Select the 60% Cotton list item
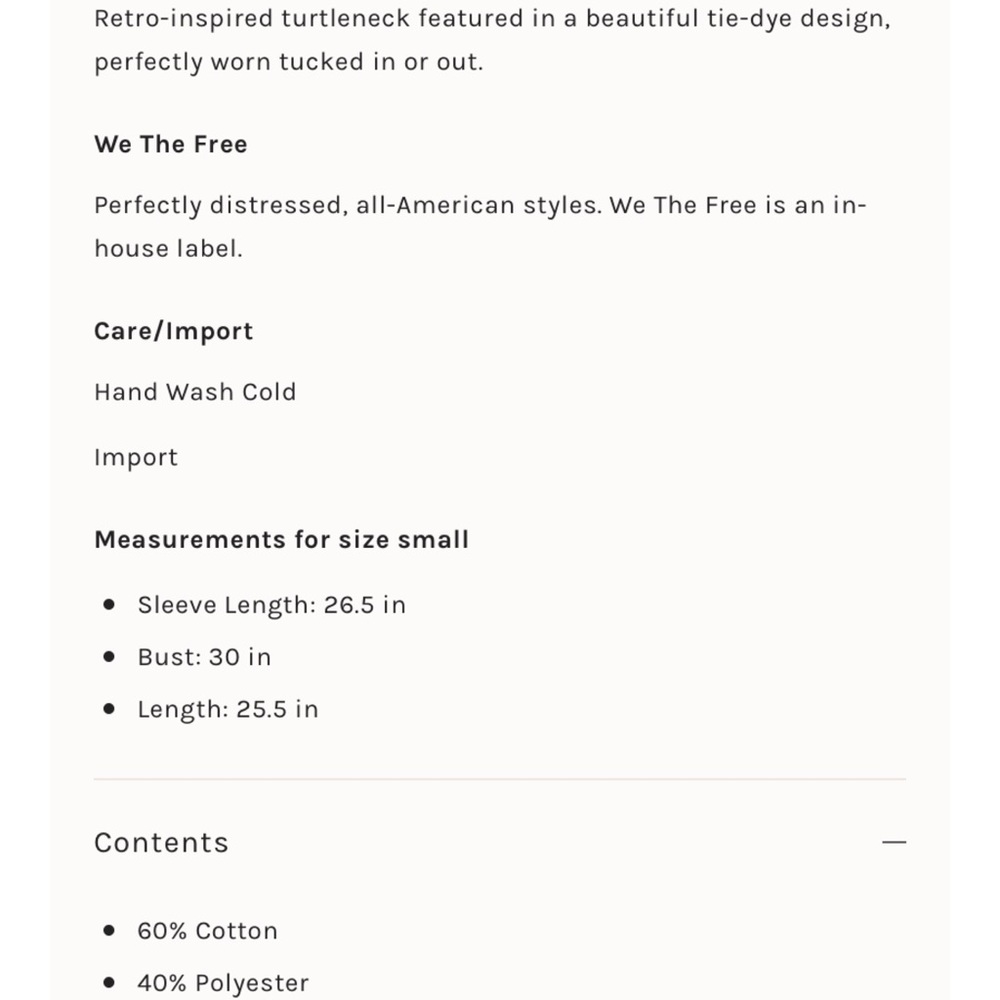1000x1000 pixels. [x=207, y=930]
